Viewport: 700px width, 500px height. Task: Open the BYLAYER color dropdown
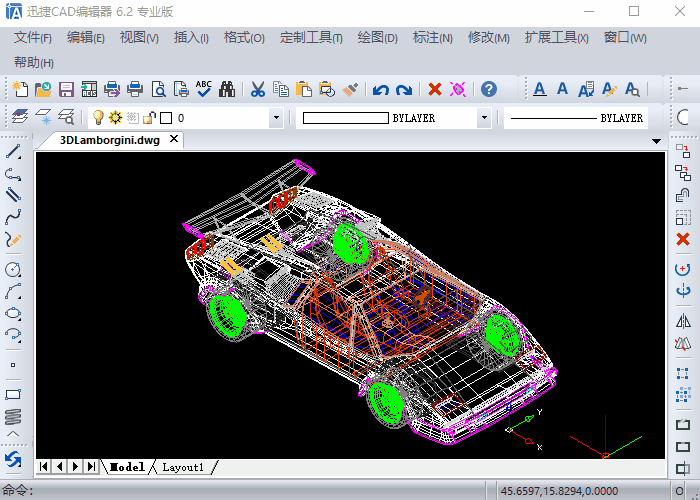click(484, 118)
